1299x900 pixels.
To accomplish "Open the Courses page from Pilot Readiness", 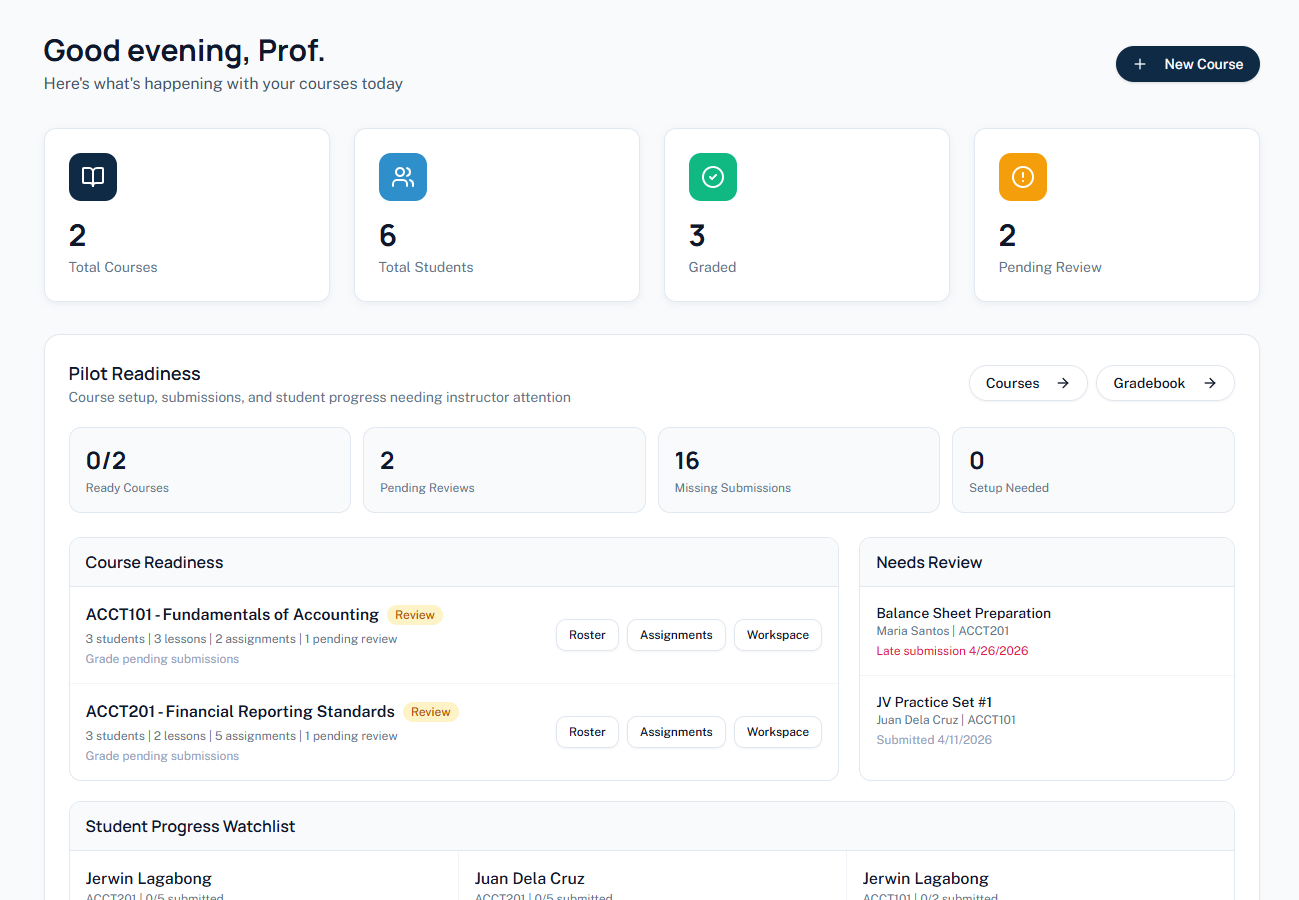I will click(x=1028, y=383).
